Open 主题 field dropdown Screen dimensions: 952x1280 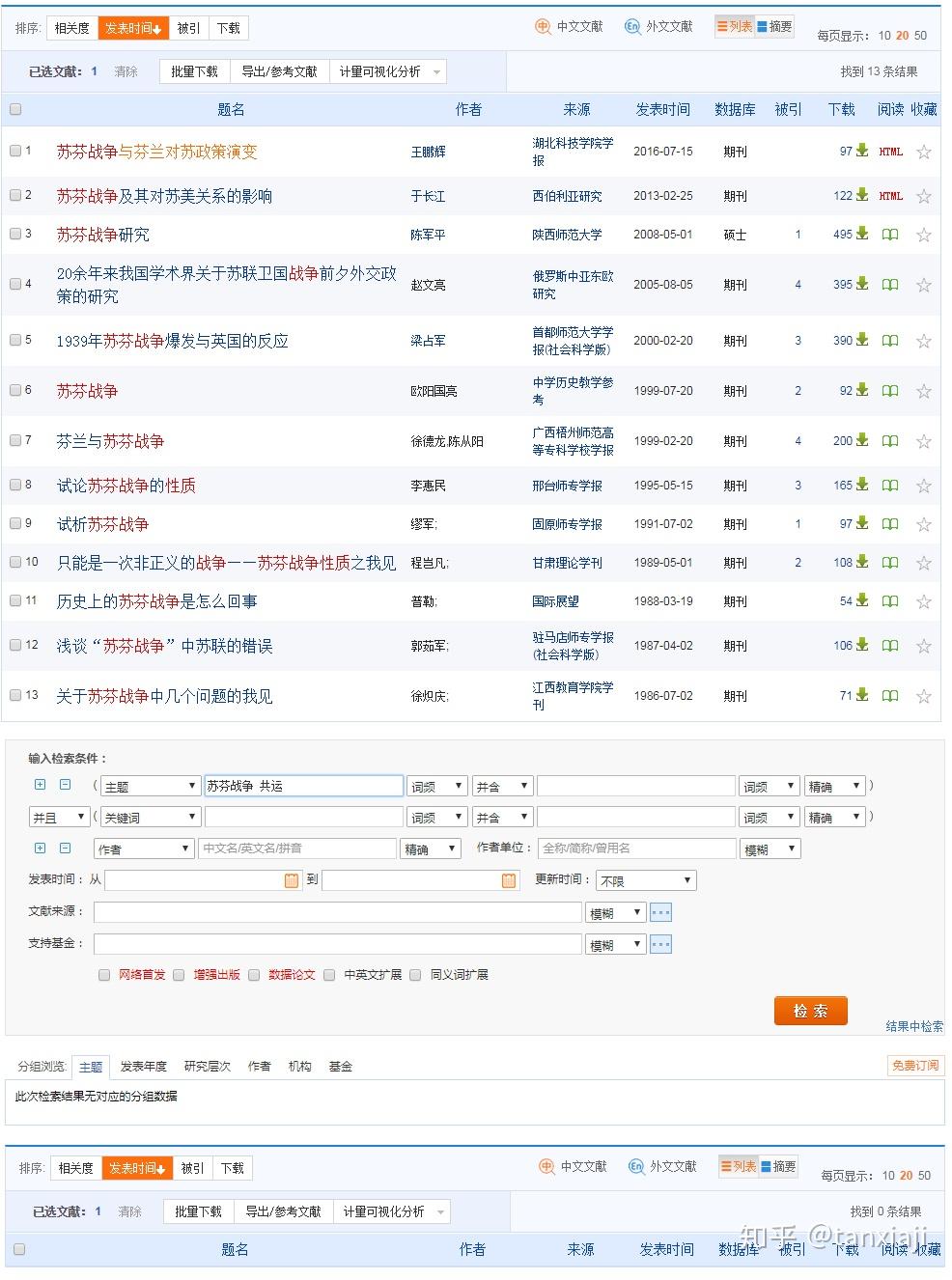(150, 787)
